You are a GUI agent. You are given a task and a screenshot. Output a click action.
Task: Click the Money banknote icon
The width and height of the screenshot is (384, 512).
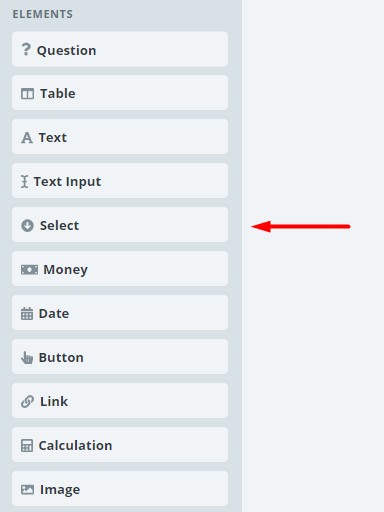(x=29, y=269)
